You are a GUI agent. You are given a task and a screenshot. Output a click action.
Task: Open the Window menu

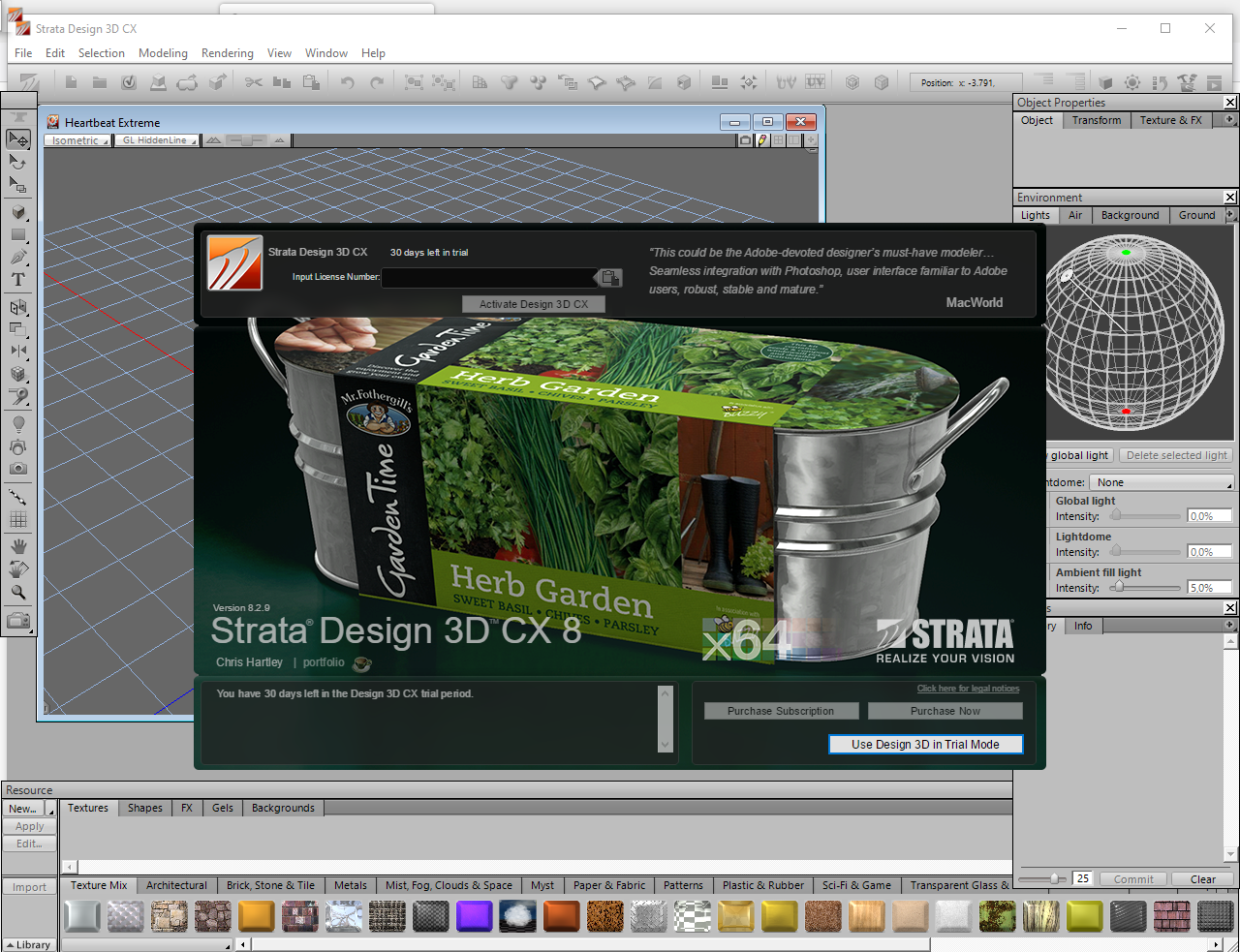326,53
